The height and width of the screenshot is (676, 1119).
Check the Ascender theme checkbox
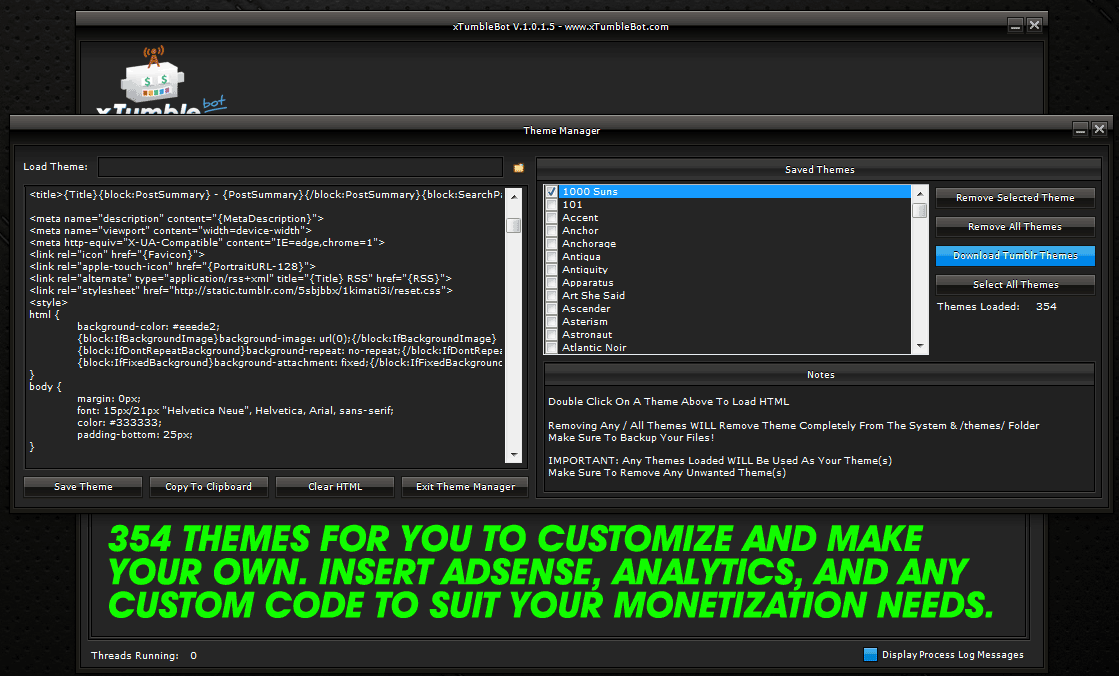(551, 308)
